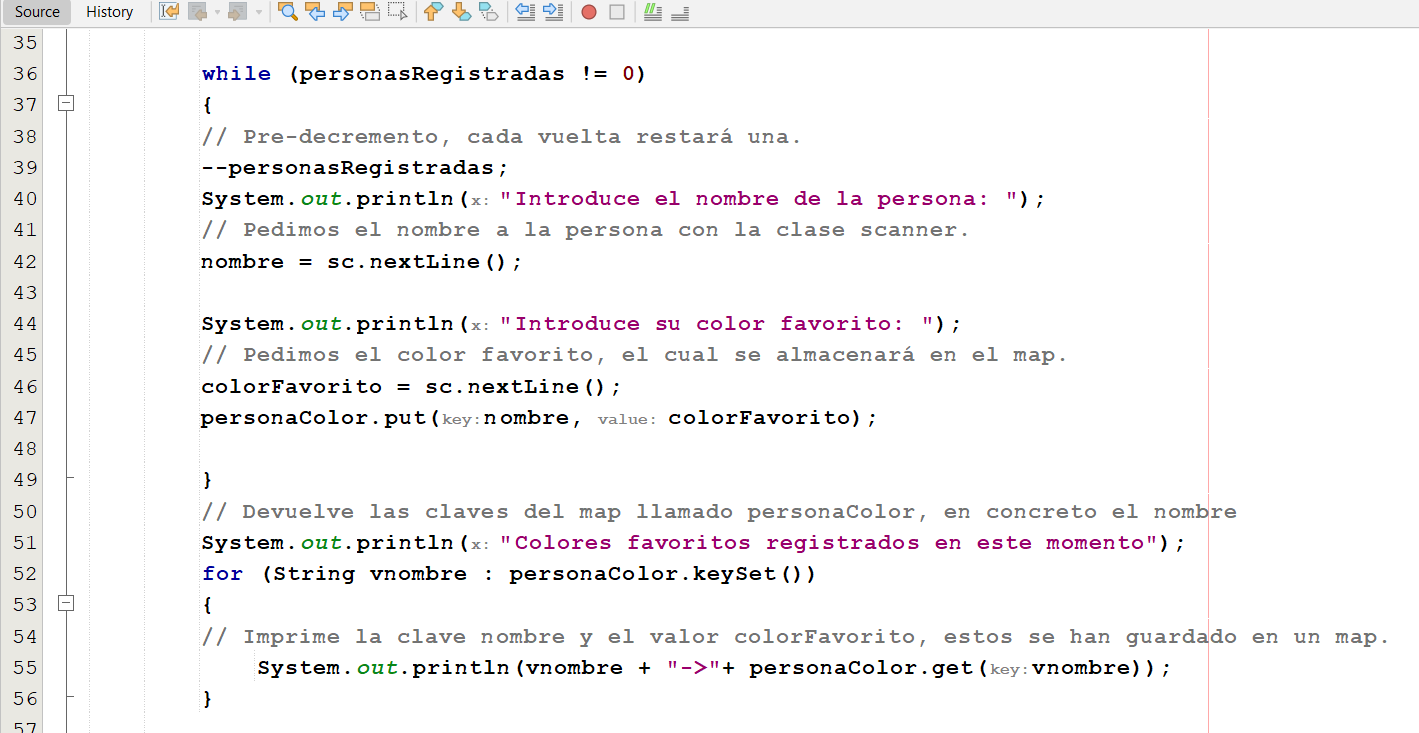Screen dimensions: 1419x733
Task: Click the Shift Line Left icon
Action: click(x=524, y=12)
